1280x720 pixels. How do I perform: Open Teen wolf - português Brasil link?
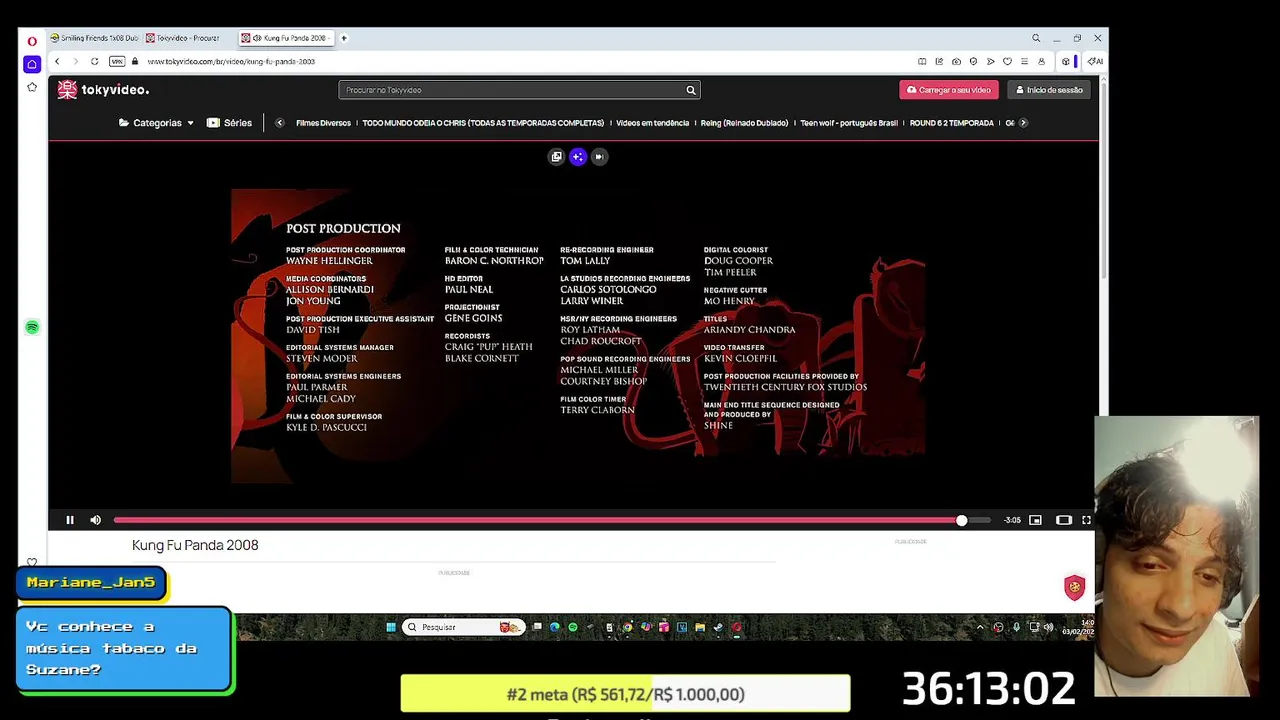(849, 123)
